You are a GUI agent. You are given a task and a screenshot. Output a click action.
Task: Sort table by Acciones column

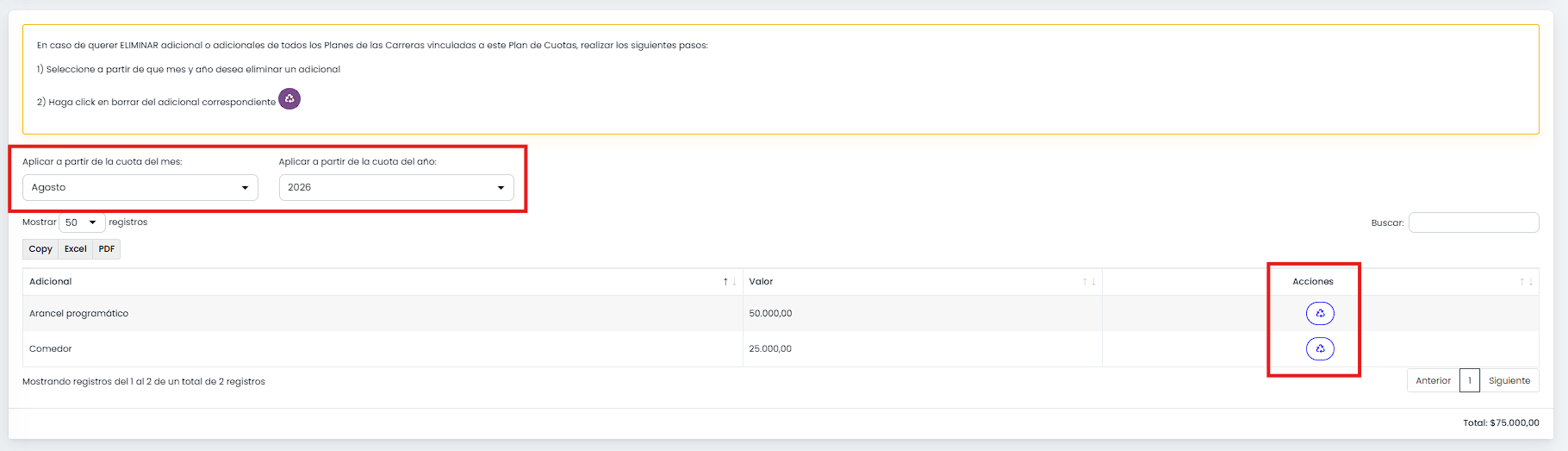pos(1320,282)
